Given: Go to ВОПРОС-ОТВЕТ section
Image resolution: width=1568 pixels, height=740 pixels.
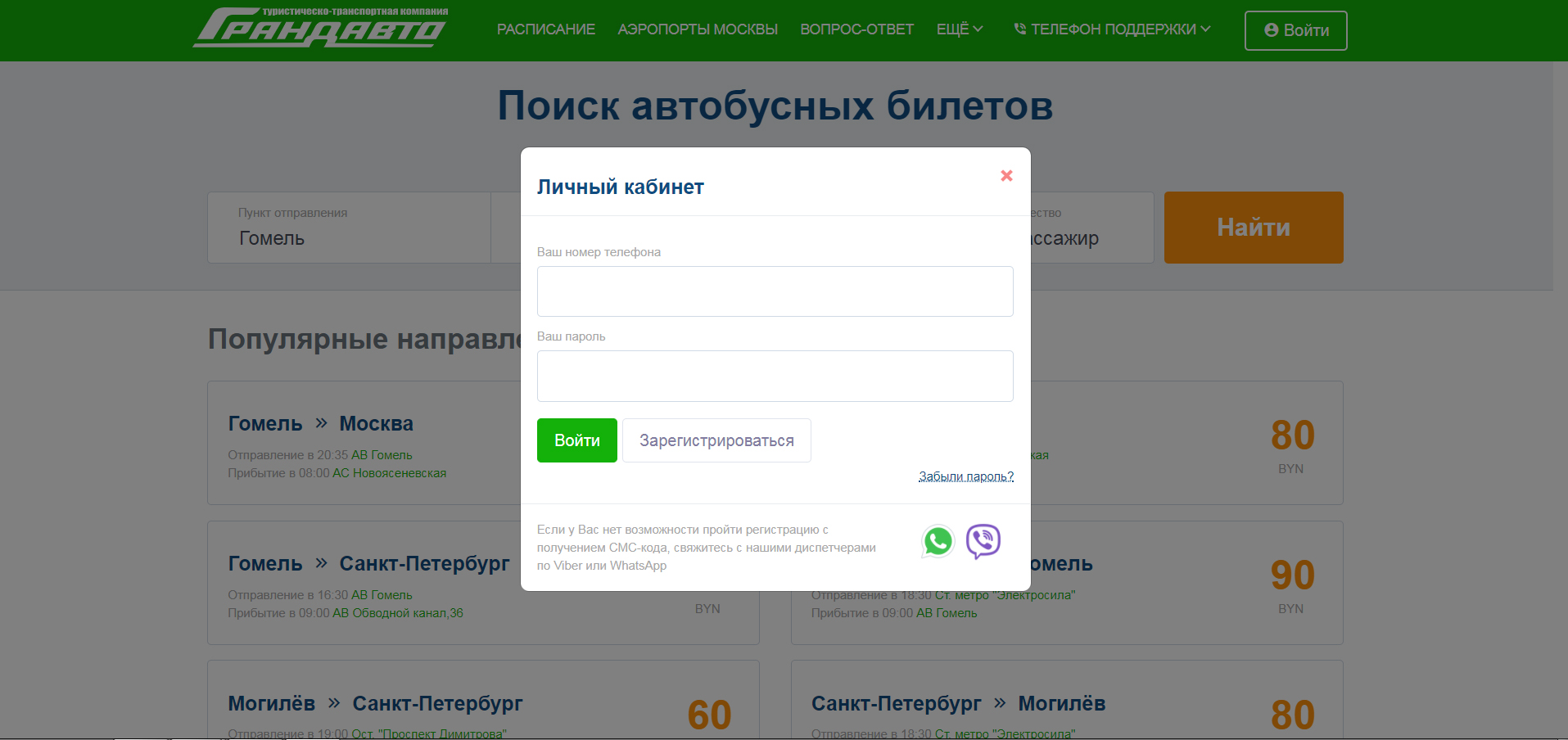Looking at the screenshot, I should click(x=856, y=29).
